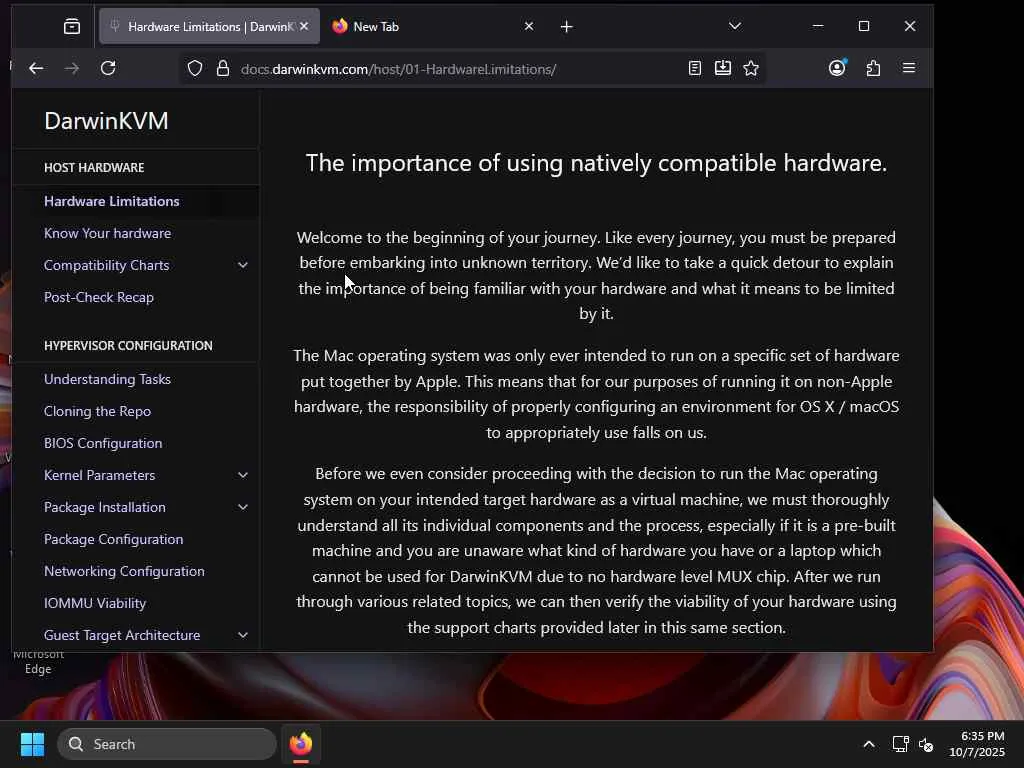The image size is (1024, 768).
Task: Expand the Guest Target Architecture chevron
Action: 243,635
